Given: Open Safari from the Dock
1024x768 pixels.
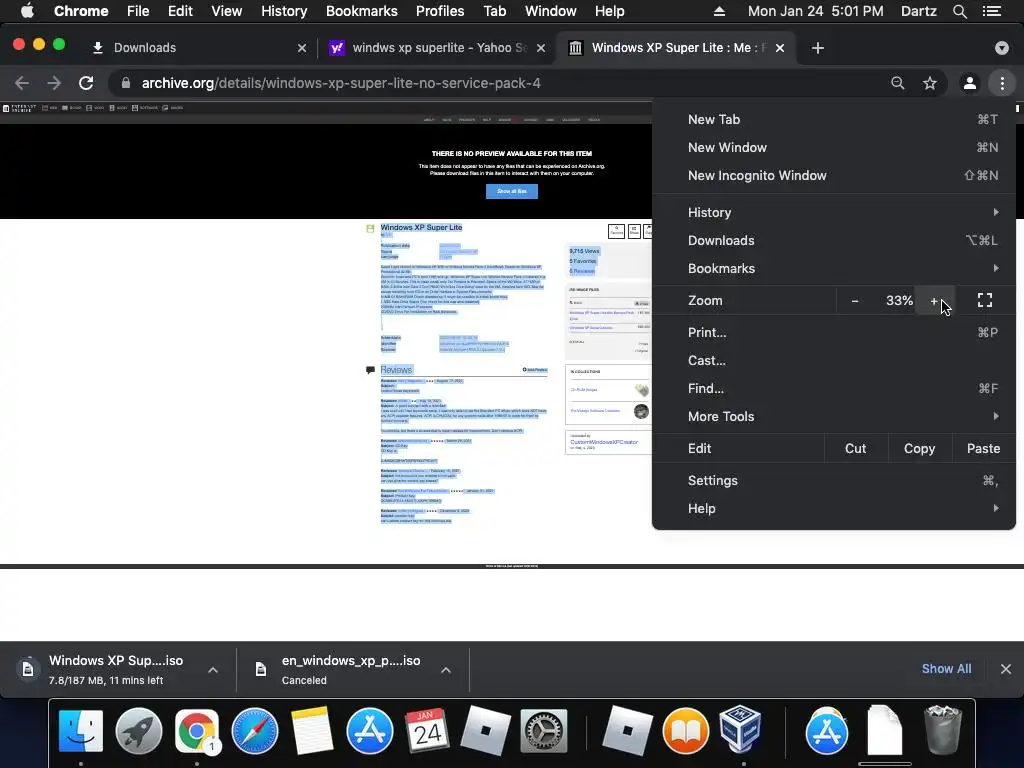Looking at the screenshot, I should (255, 731).
